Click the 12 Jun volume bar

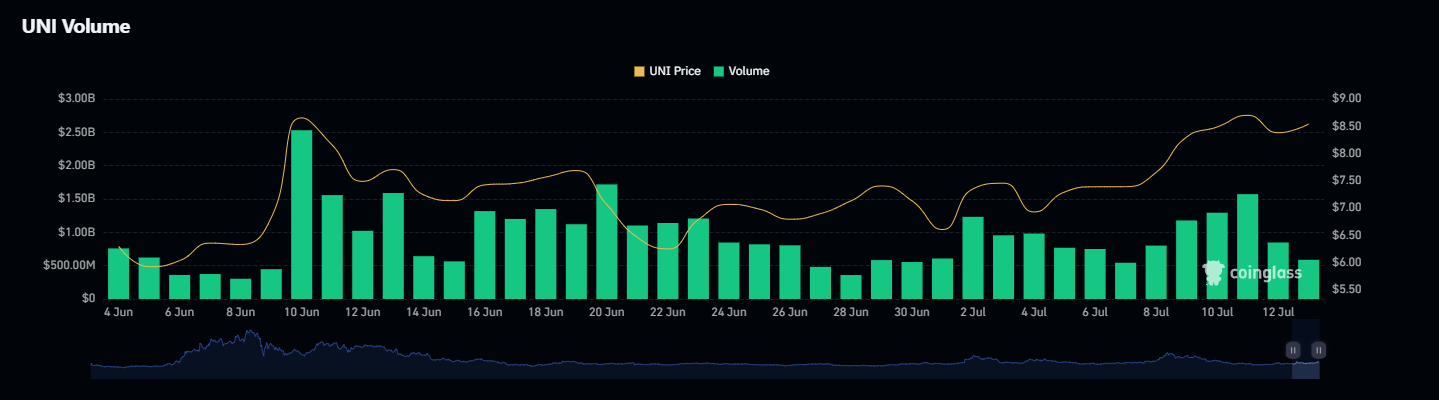point(363,264)
